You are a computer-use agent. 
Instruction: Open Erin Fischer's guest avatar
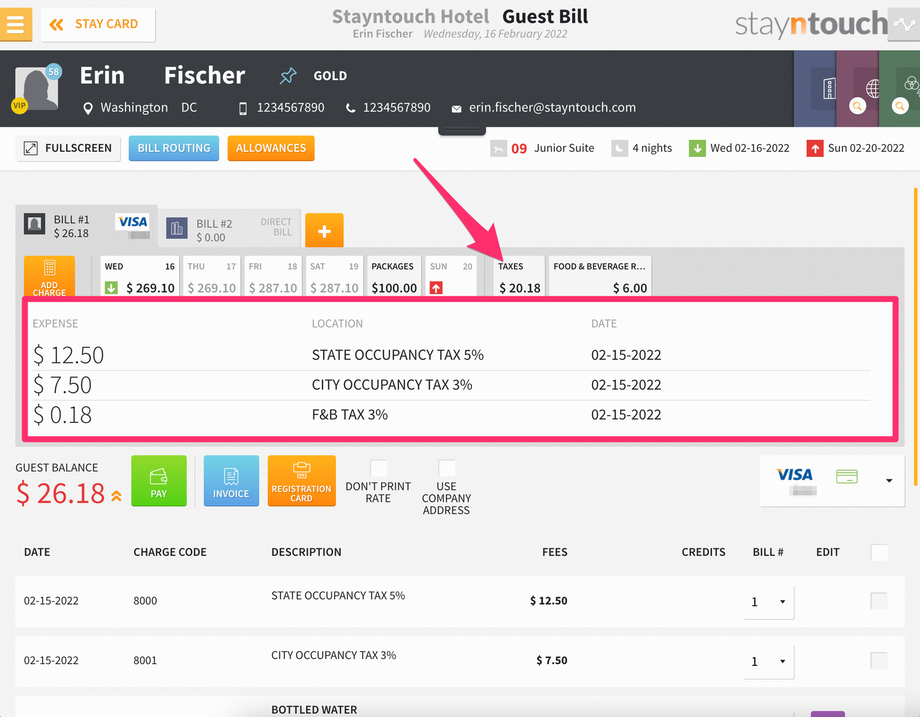(36, 89)
